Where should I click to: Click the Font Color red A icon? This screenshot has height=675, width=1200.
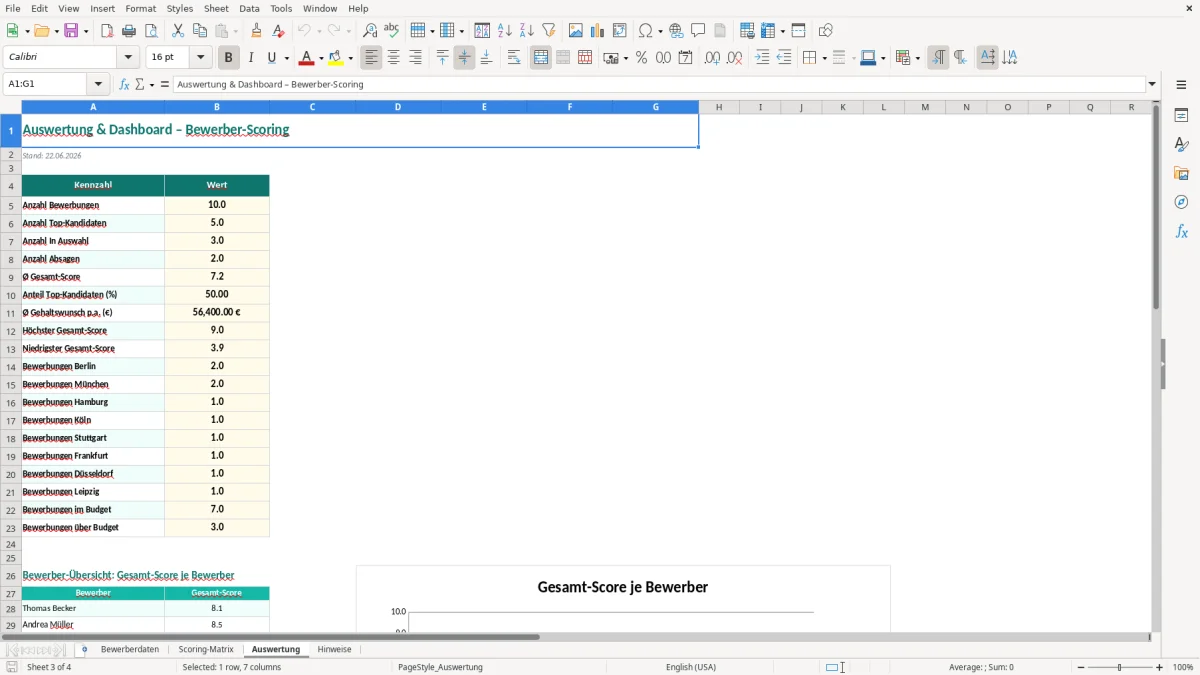point(306,58)
